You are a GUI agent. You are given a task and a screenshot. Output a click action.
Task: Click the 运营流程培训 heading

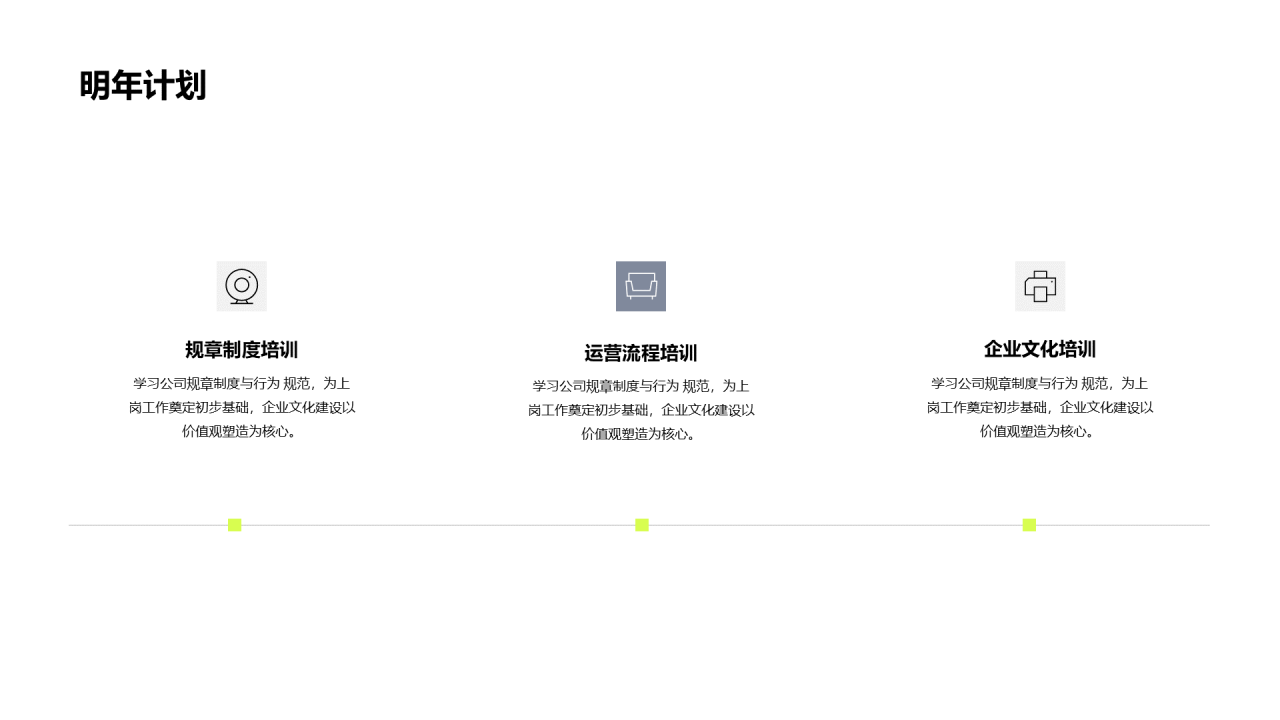[x=641, y=353]
